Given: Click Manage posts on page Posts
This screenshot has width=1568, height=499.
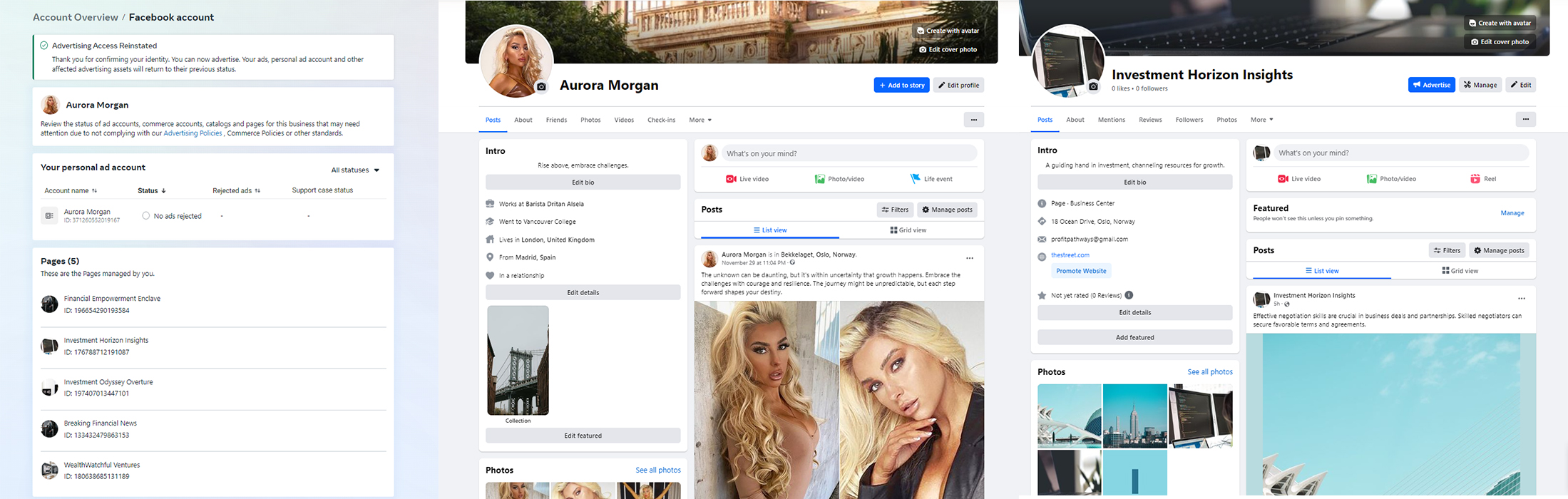Looking at the screenshot, I should pyautogui.click(x=1499, y=250).
